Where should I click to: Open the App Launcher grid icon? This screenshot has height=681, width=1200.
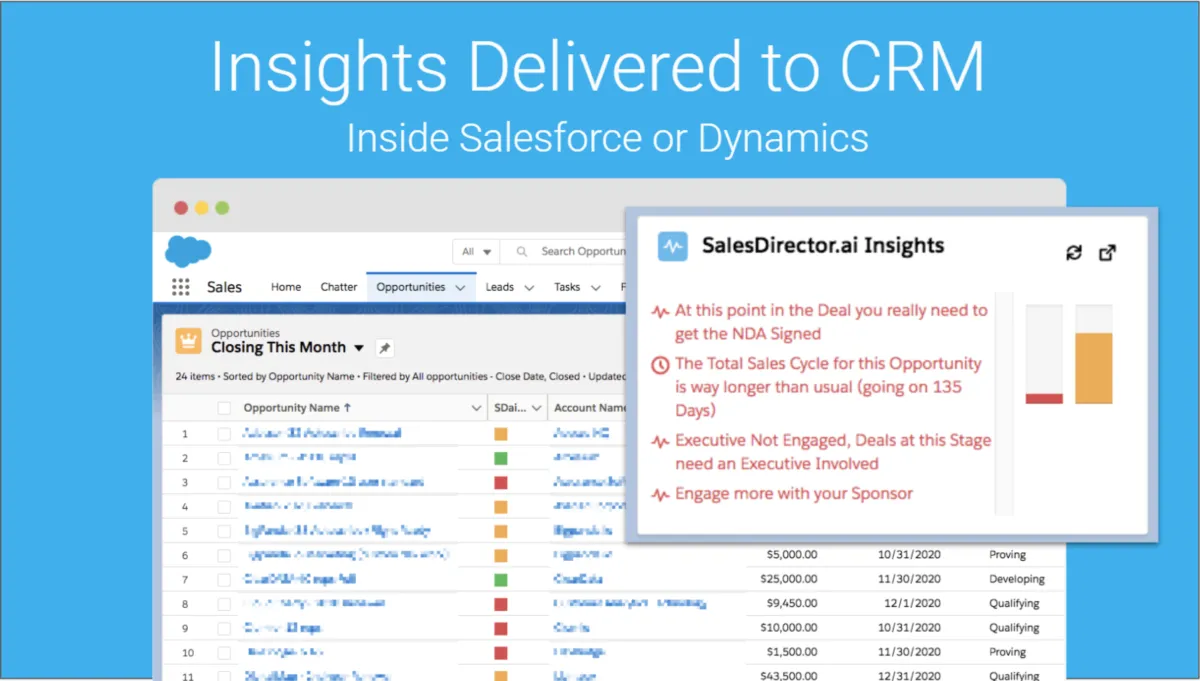181,287
